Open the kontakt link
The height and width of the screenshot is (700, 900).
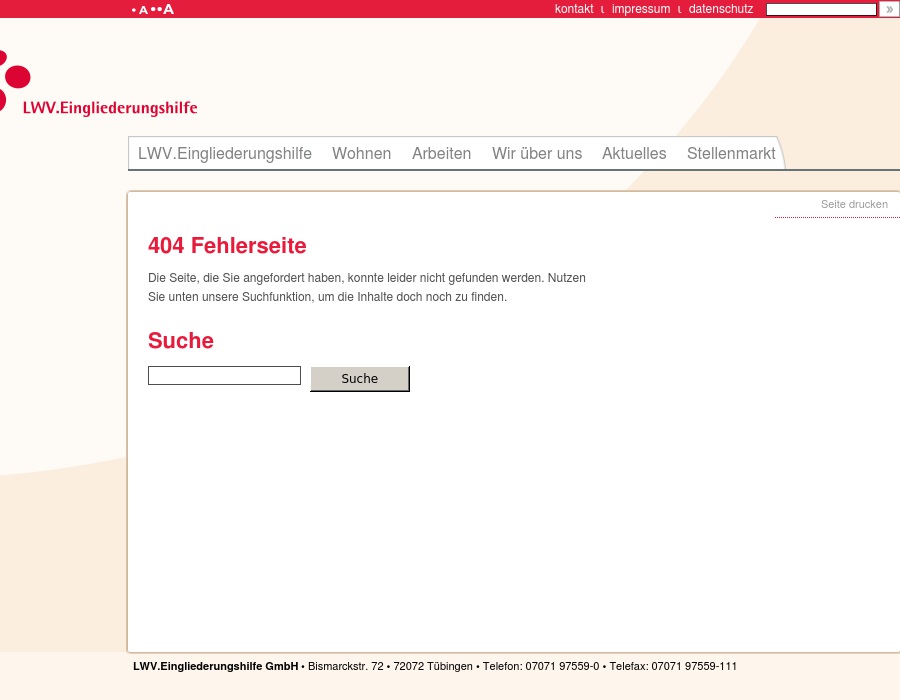point(574,9)
